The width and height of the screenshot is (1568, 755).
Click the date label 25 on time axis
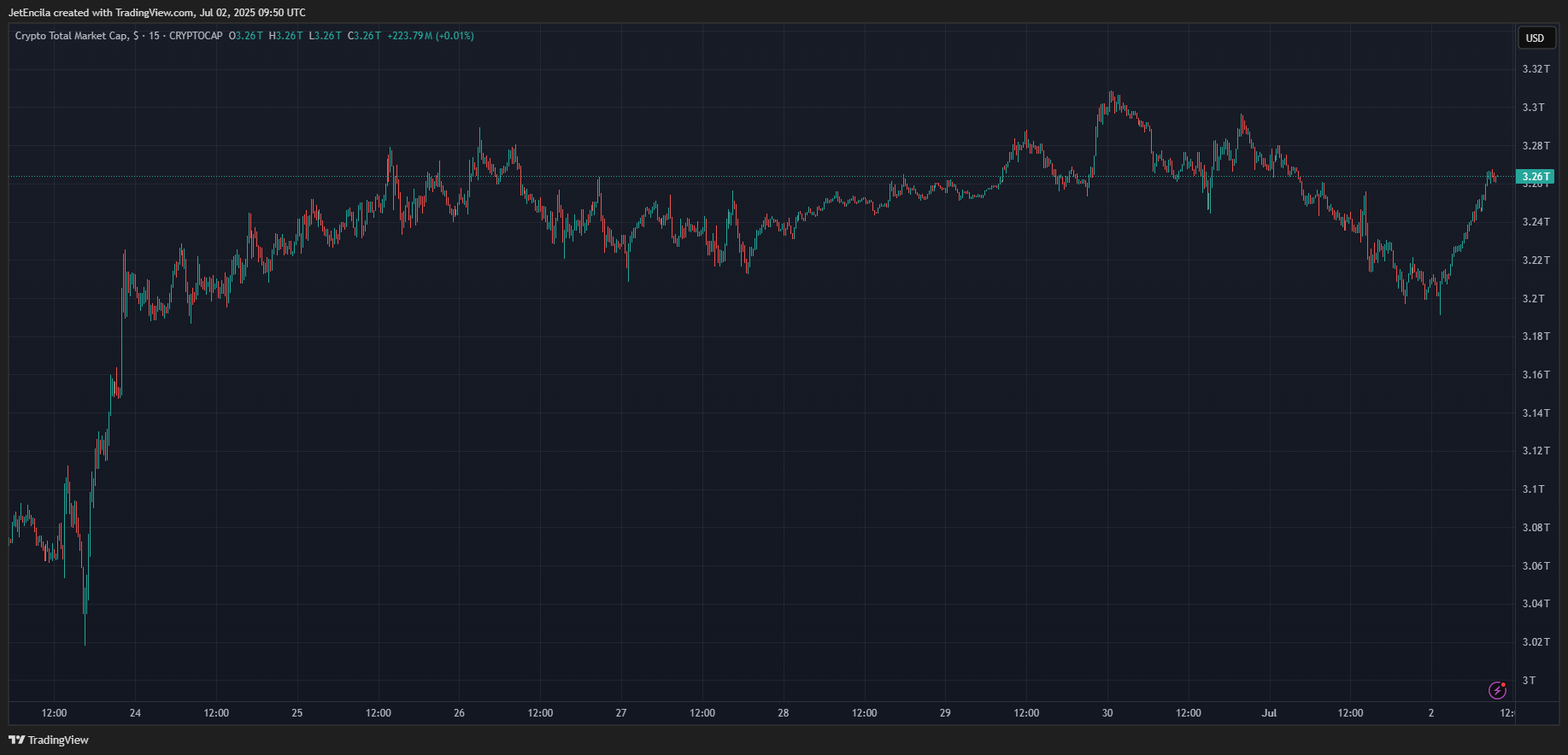tap(297, 713)
